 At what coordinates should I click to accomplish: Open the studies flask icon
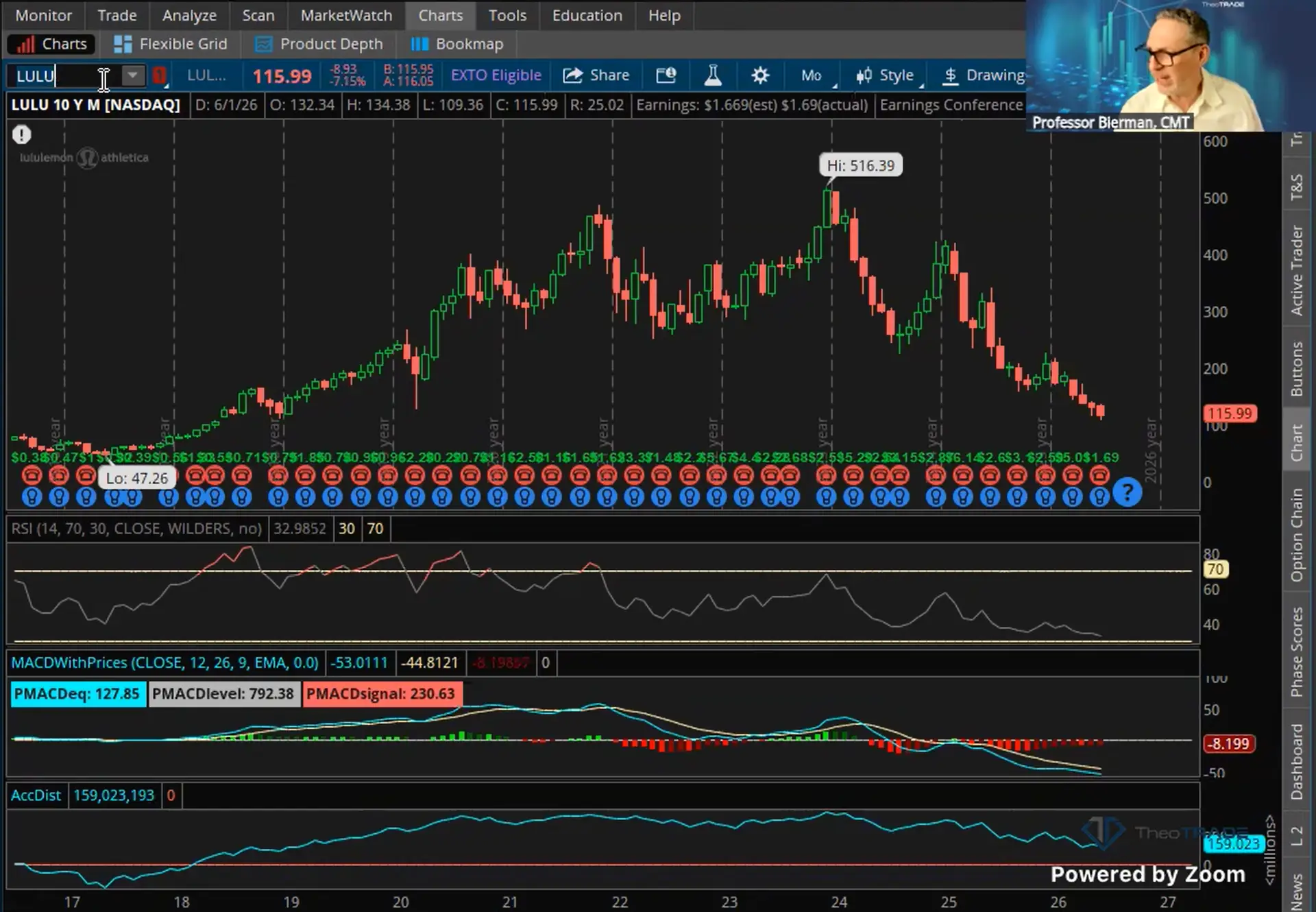pyautogui.click(x=713, y=75)
